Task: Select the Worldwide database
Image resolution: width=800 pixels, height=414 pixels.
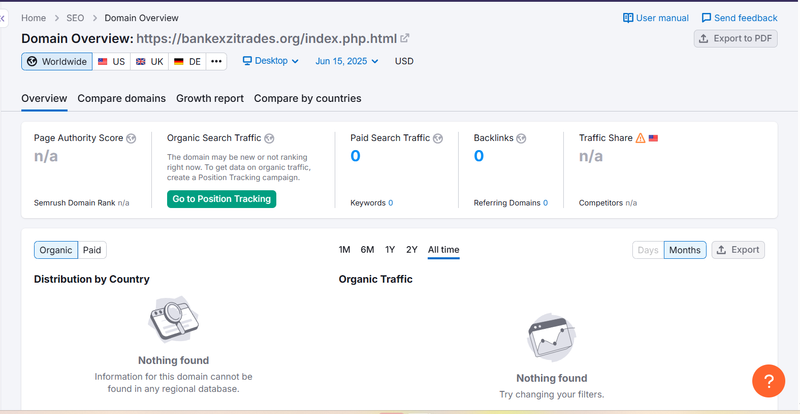Action: coord(57,61)
